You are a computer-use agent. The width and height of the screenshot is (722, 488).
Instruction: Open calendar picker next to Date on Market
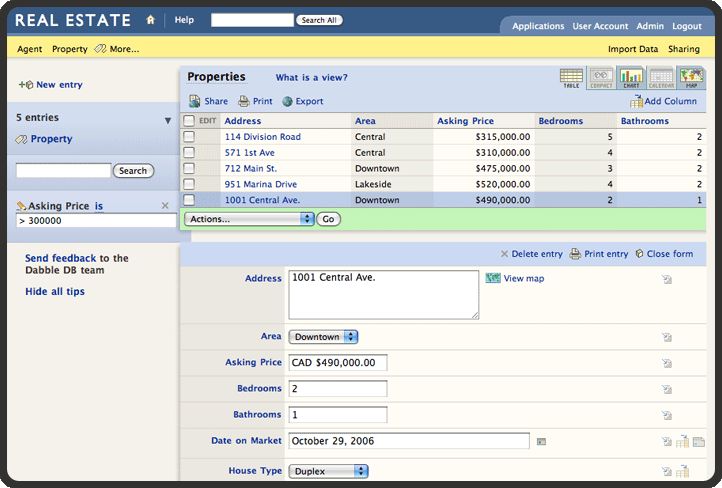pos(541,441)
